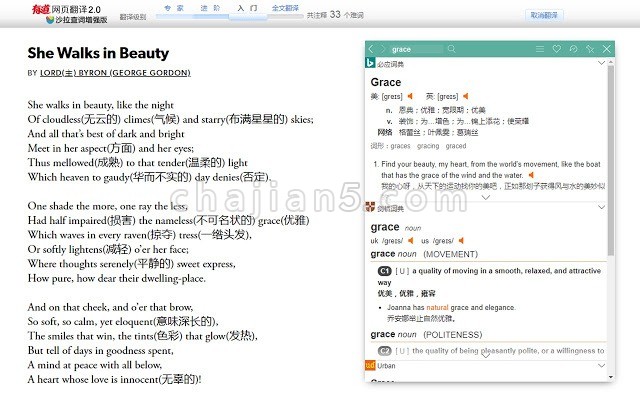This screenshot has width=640, height=400.
Task: Collapse the Urban dictionary section
Action: [x=601, y=365]
